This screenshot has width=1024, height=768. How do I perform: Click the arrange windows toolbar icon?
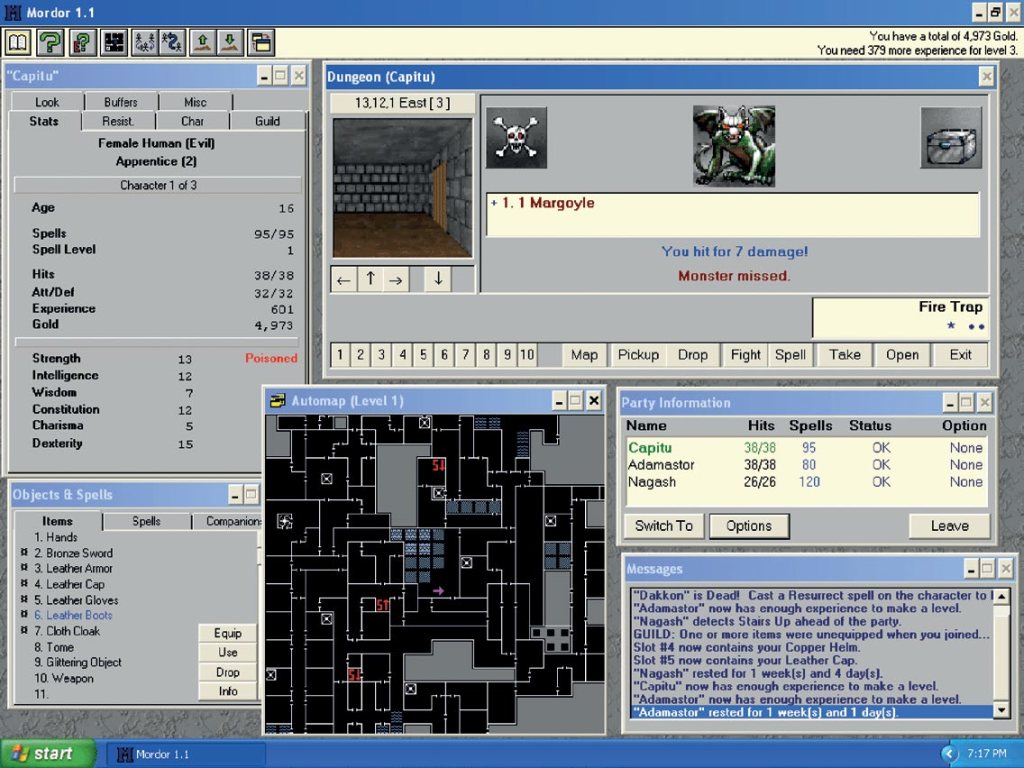coord(260,43)
